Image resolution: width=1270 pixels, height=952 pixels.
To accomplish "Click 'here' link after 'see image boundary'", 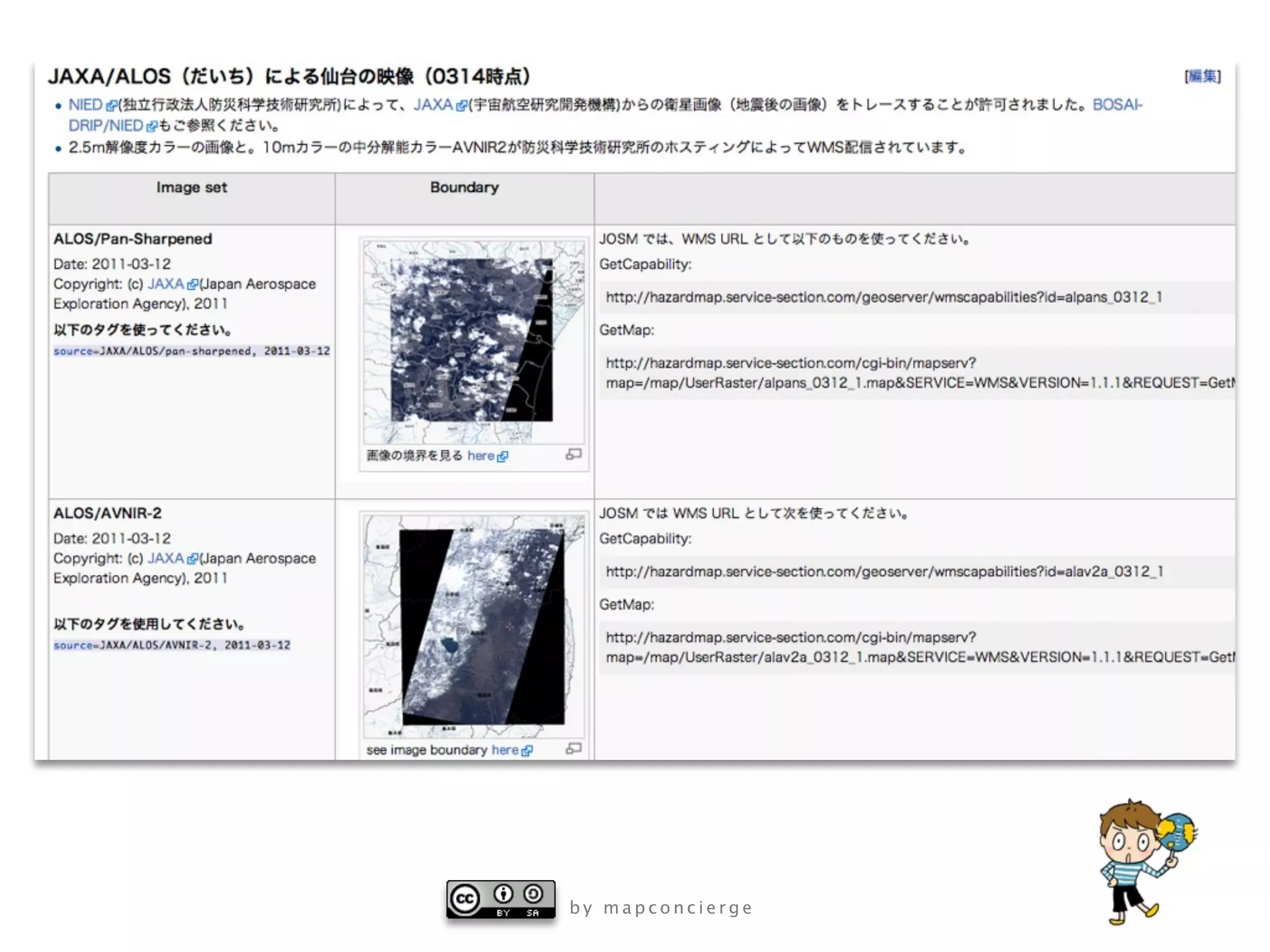I will [x=505, y=750].
